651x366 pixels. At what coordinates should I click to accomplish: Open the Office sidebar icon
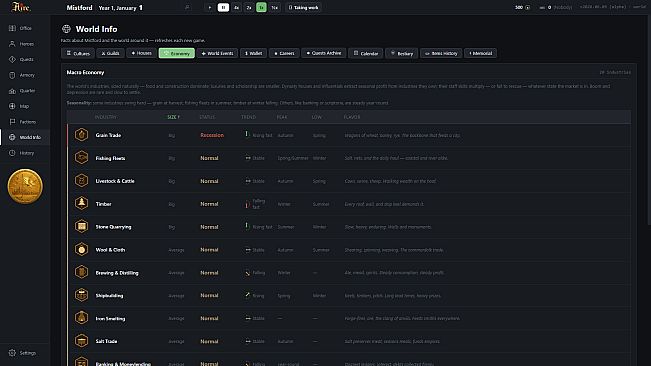tap(12, 28)
